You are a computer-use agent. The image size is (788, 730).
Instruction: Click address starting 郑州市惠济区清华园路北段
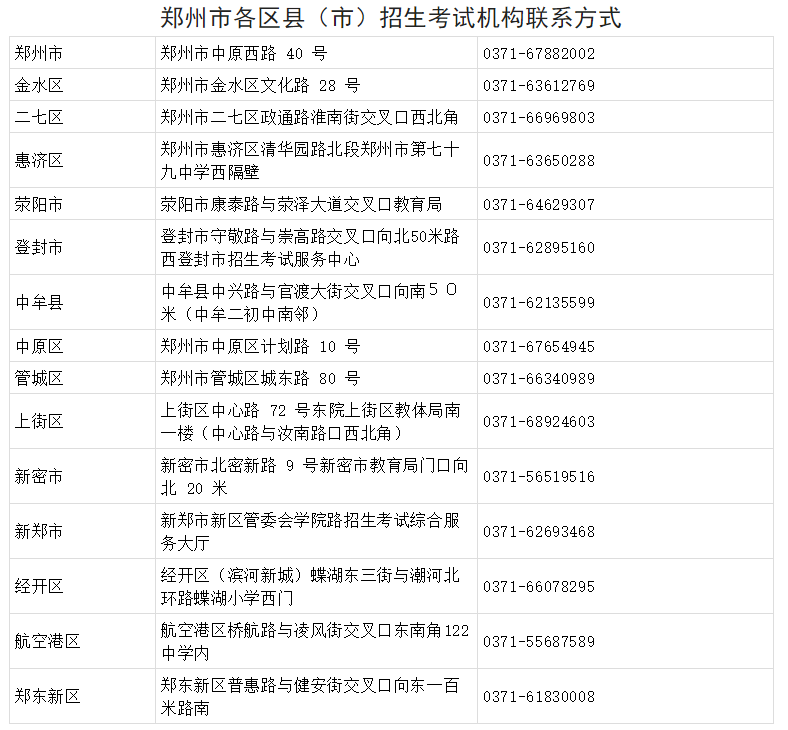tap(310, 161)
